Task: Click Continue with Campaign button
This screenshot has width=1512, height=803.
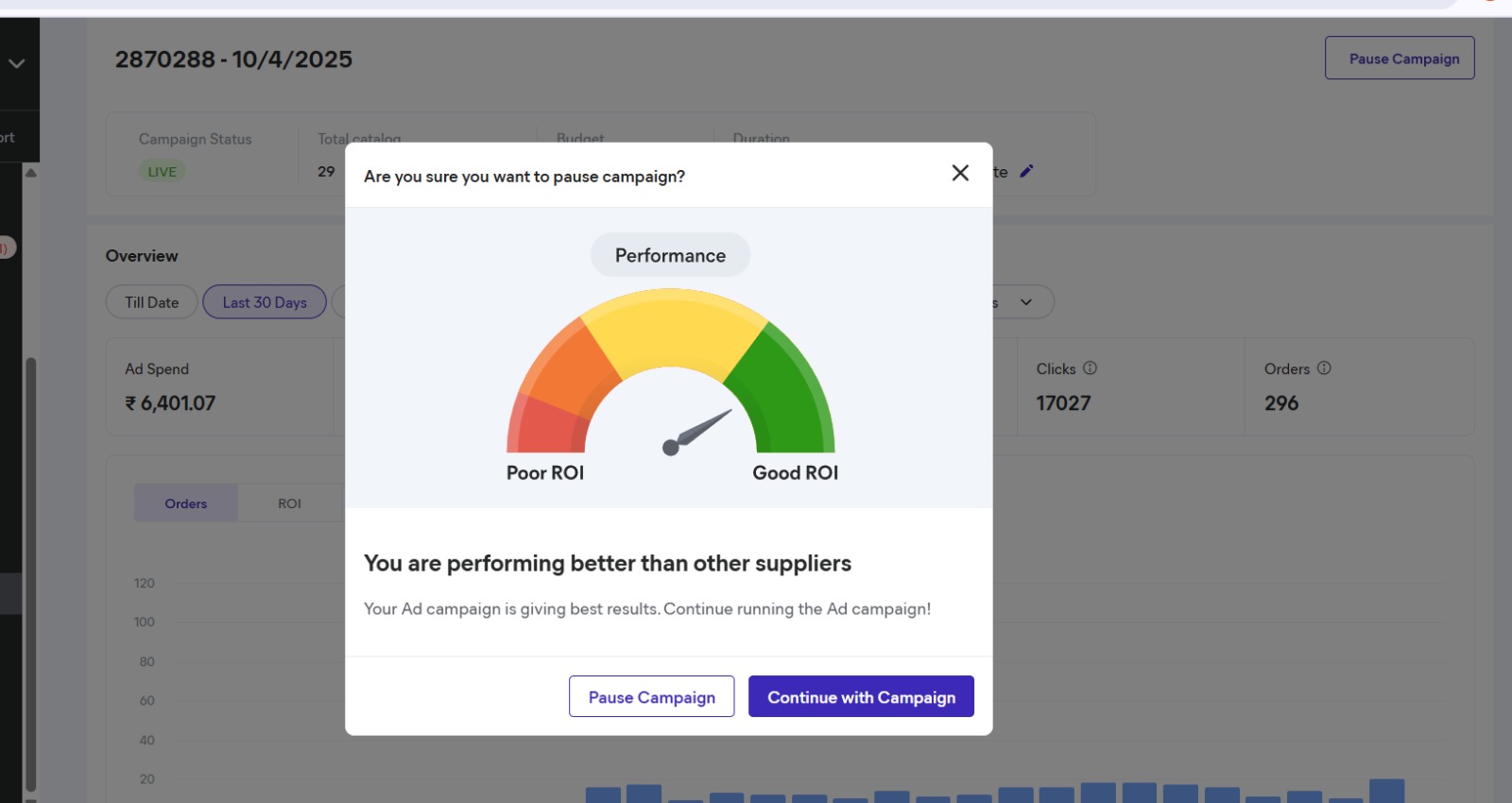Action: (x=861, y=697)
